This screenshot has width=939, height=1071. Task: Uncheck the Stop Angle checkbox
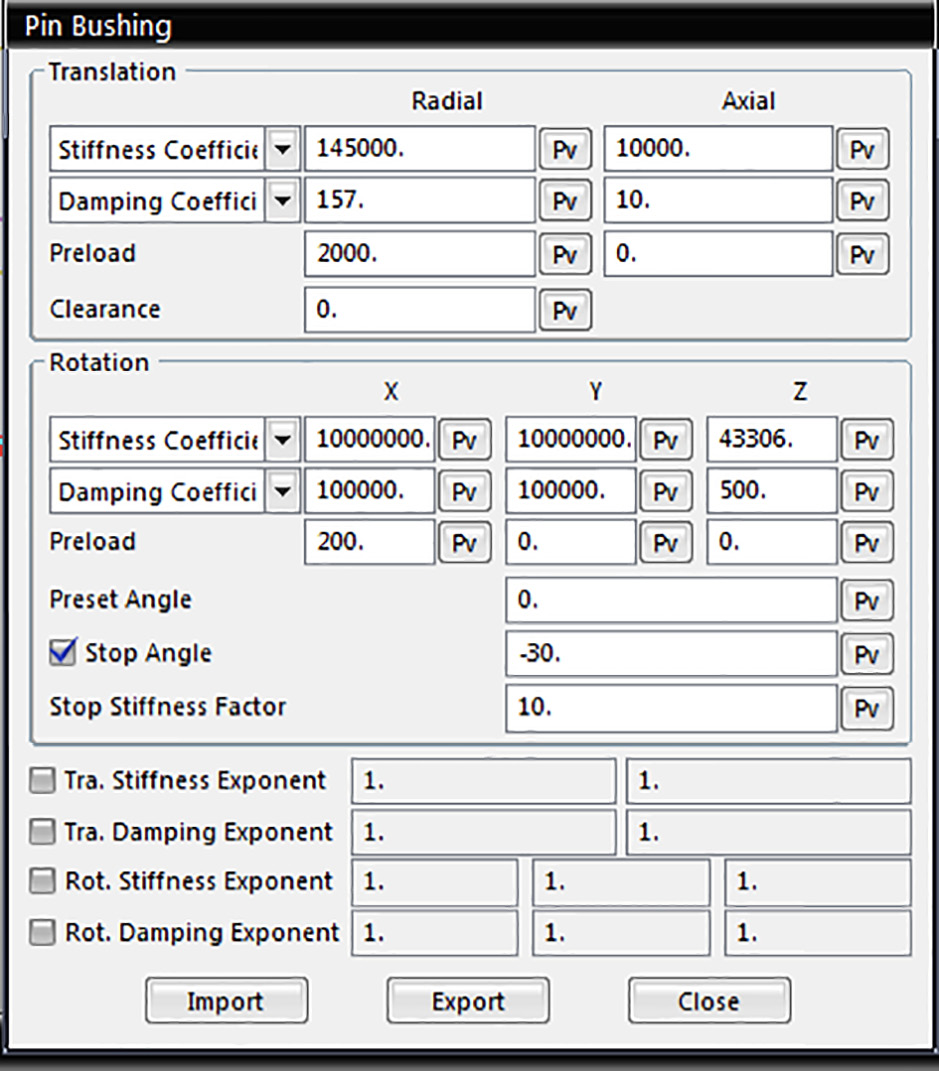click(63, 653)
